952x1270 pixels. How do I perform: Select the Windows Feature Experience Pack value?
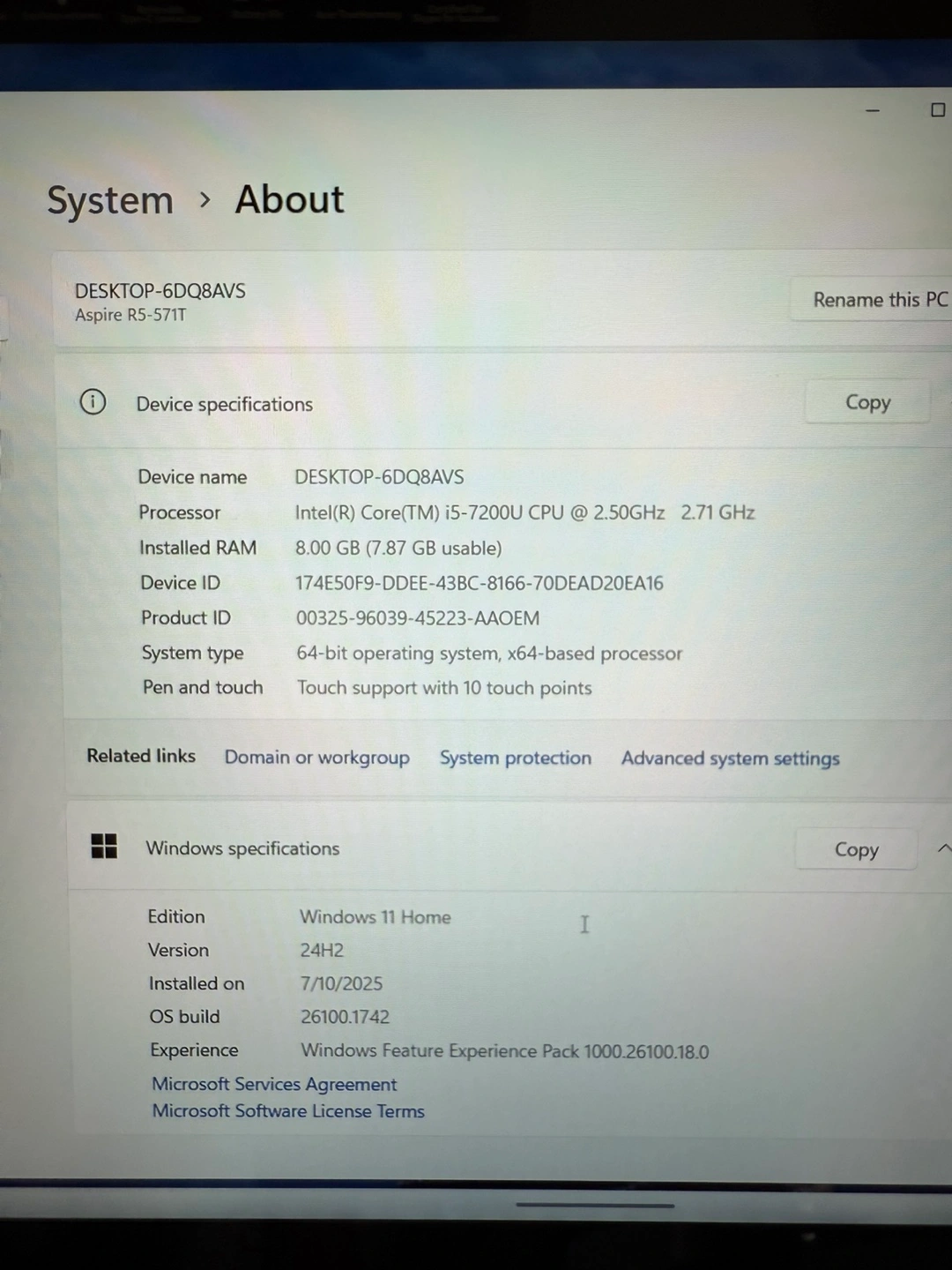click(505, 1051)
